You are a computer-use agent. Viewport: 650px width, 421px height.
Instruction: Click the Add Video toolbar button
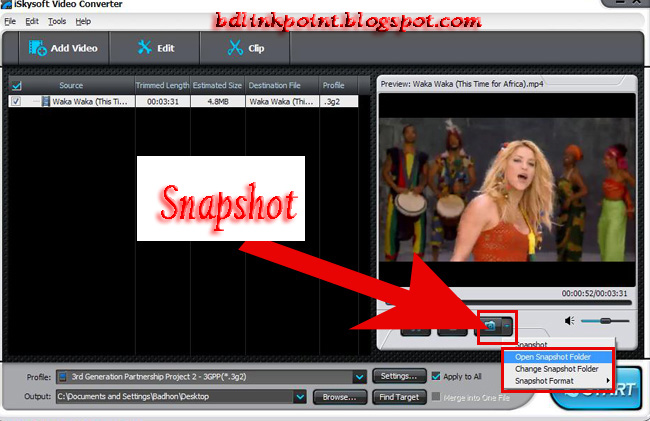[x=63, y=48]
